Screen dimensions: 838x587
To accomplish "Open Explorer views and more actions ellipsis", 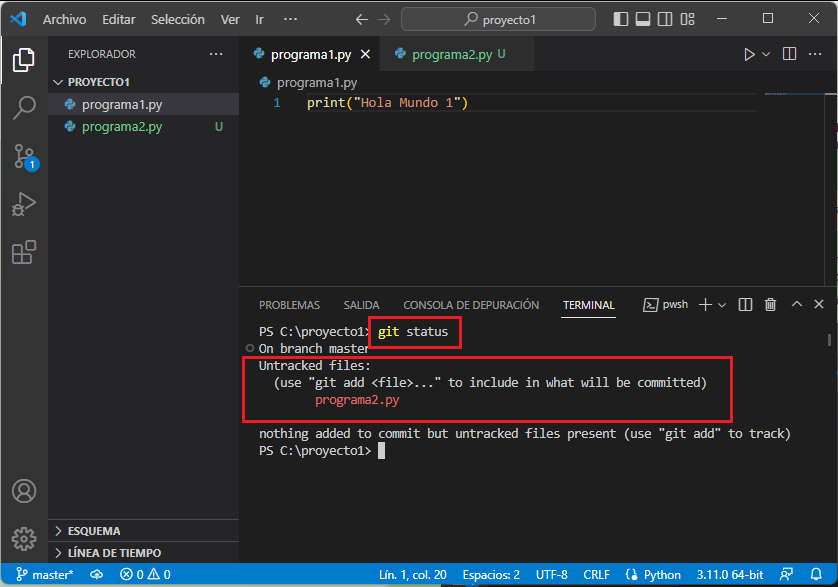I will pyautogui.click(x=216, y=54).
